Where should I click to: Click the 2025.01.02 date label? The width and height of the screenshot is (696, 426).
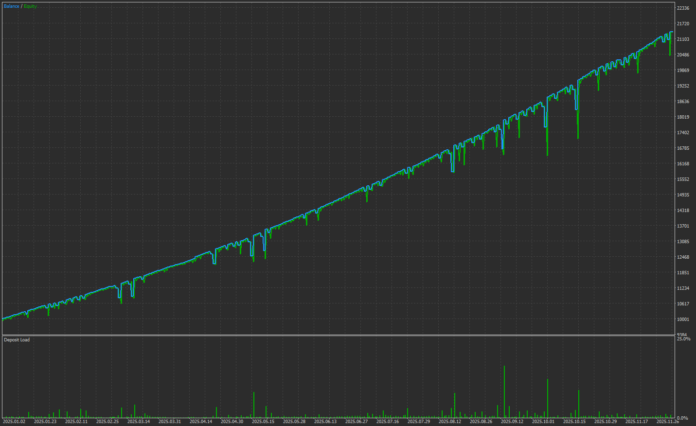pos(15,422)
